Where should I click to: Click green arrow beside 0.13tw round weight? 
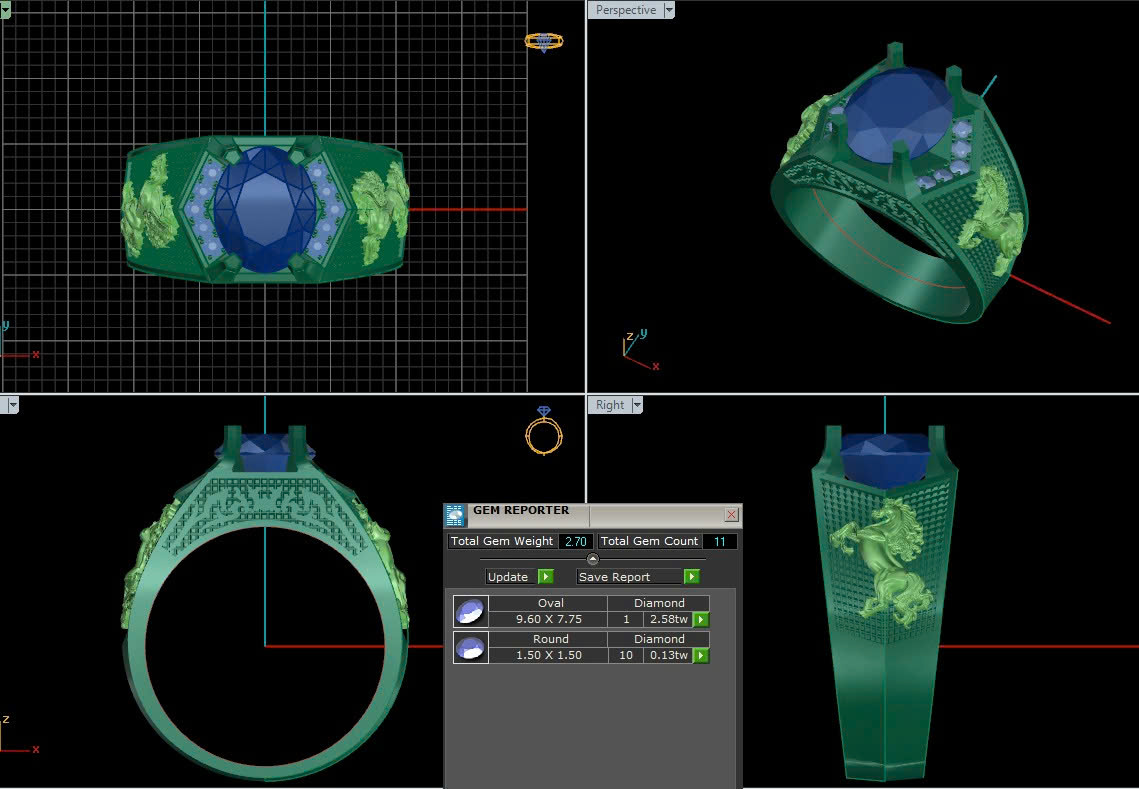tap(702, 656)
